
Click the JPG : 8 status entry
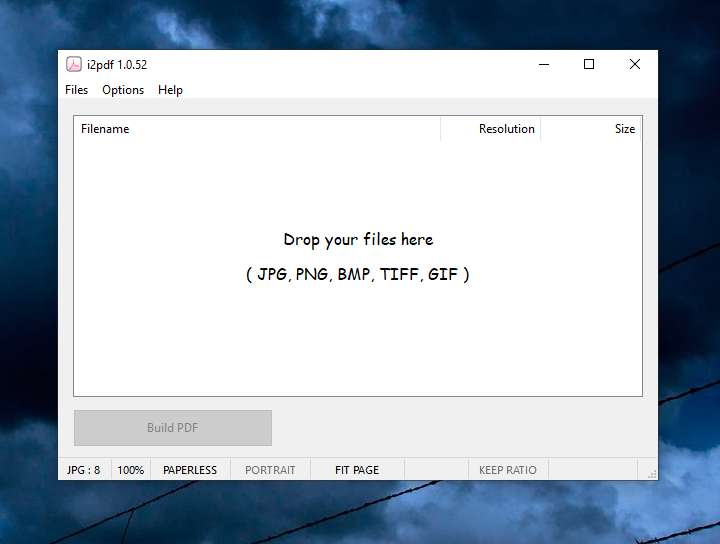click(84, 470)
